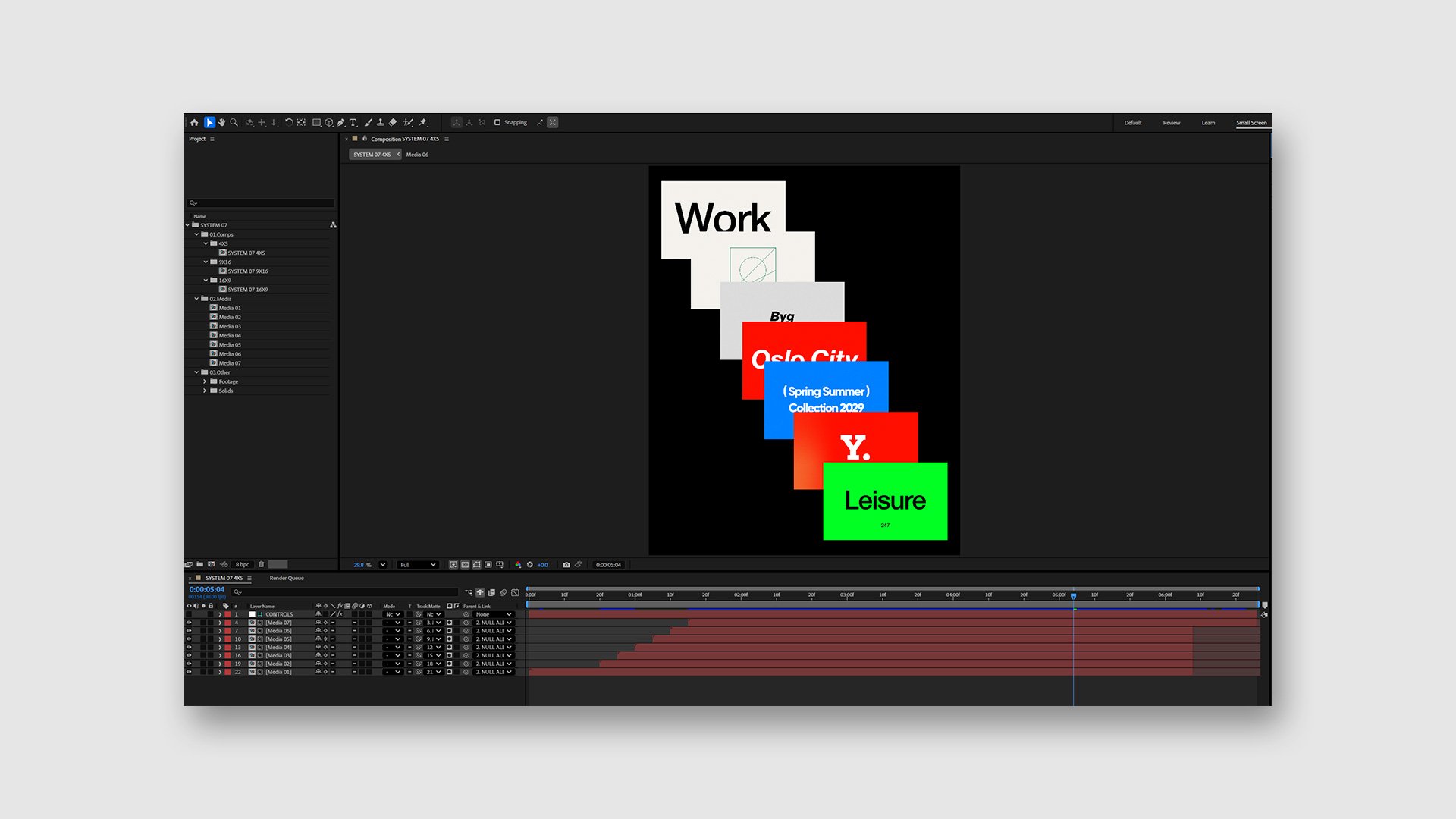Screen dimensions: 1456x819
Task: Click the graph editor icon in timeline
Action: click(x=515, y=592)
